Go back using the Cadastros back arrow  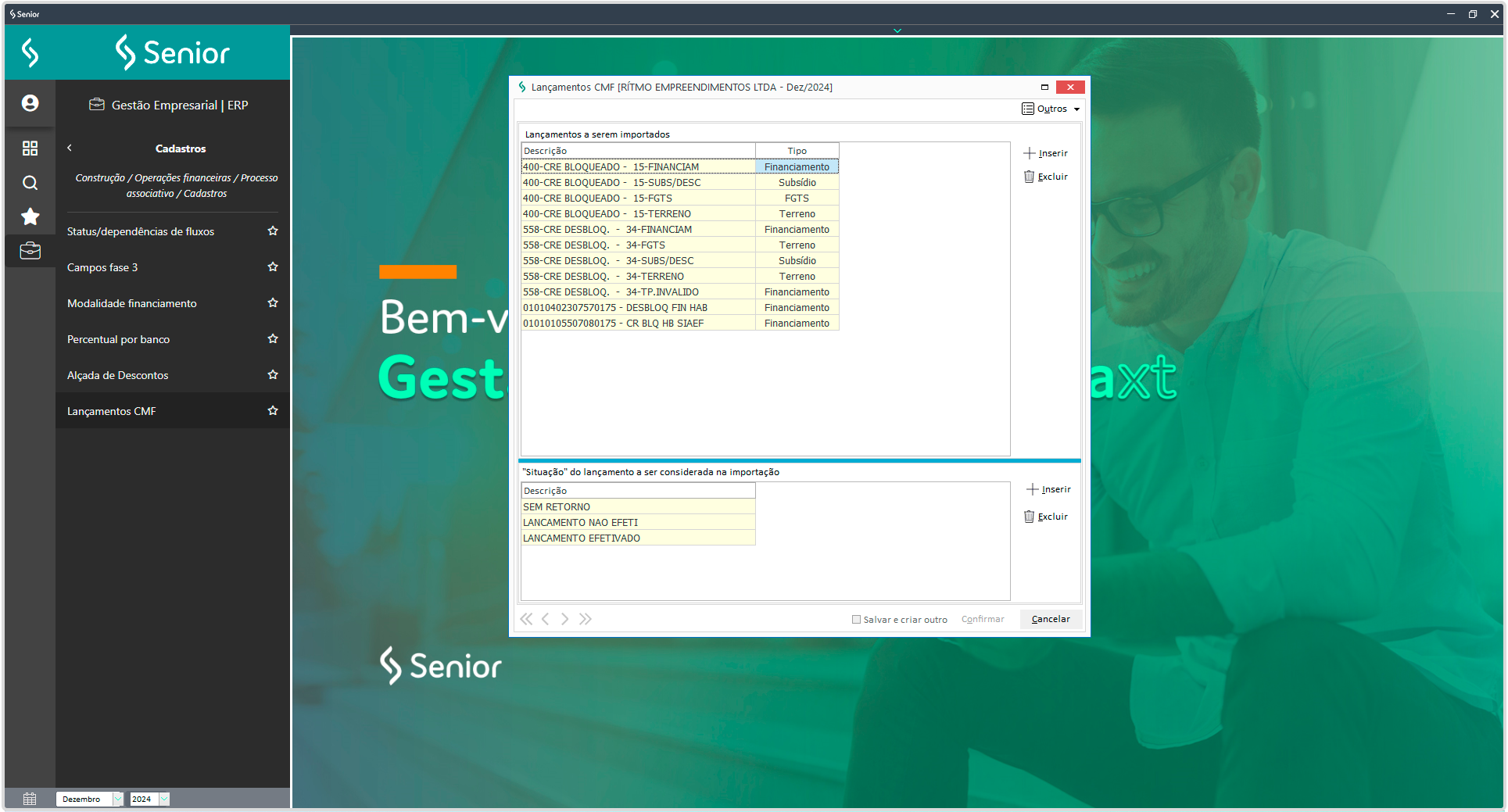pos(70,148)
